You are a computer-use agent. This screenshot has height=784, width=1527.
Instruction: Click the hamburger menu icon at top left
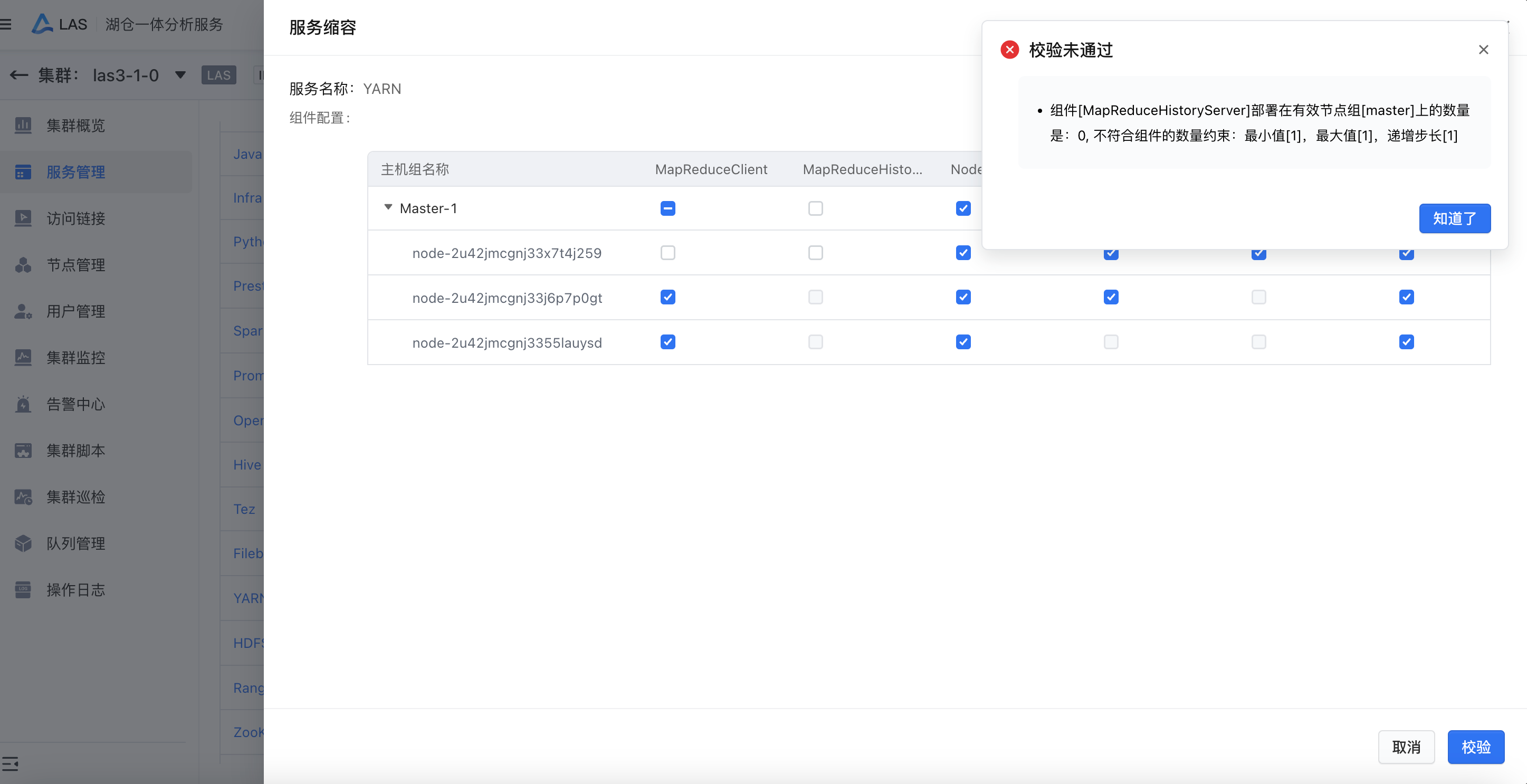(x=6, y=24)
